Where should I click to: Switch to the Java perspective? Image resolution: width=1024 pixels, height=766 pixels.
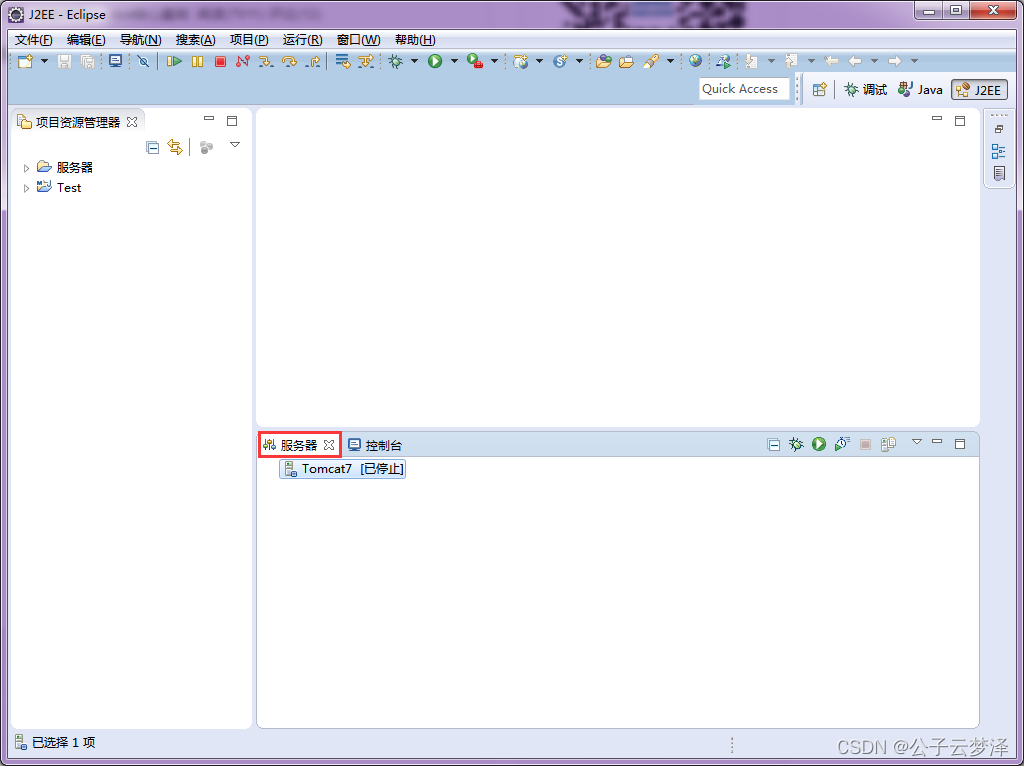(919, 89)
